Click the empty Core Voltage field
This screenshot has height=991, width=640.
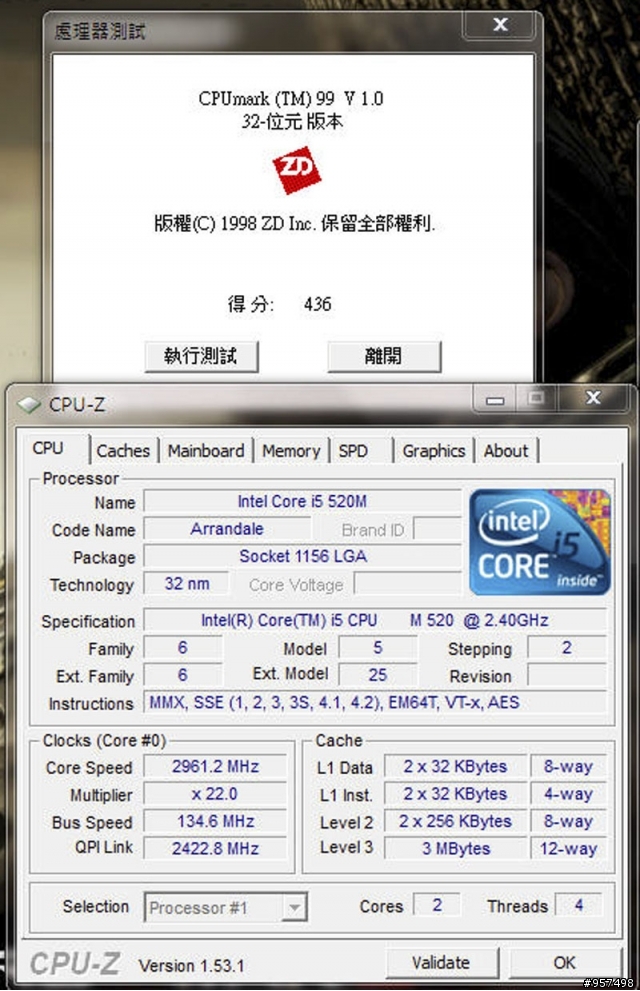pos(408,584)
